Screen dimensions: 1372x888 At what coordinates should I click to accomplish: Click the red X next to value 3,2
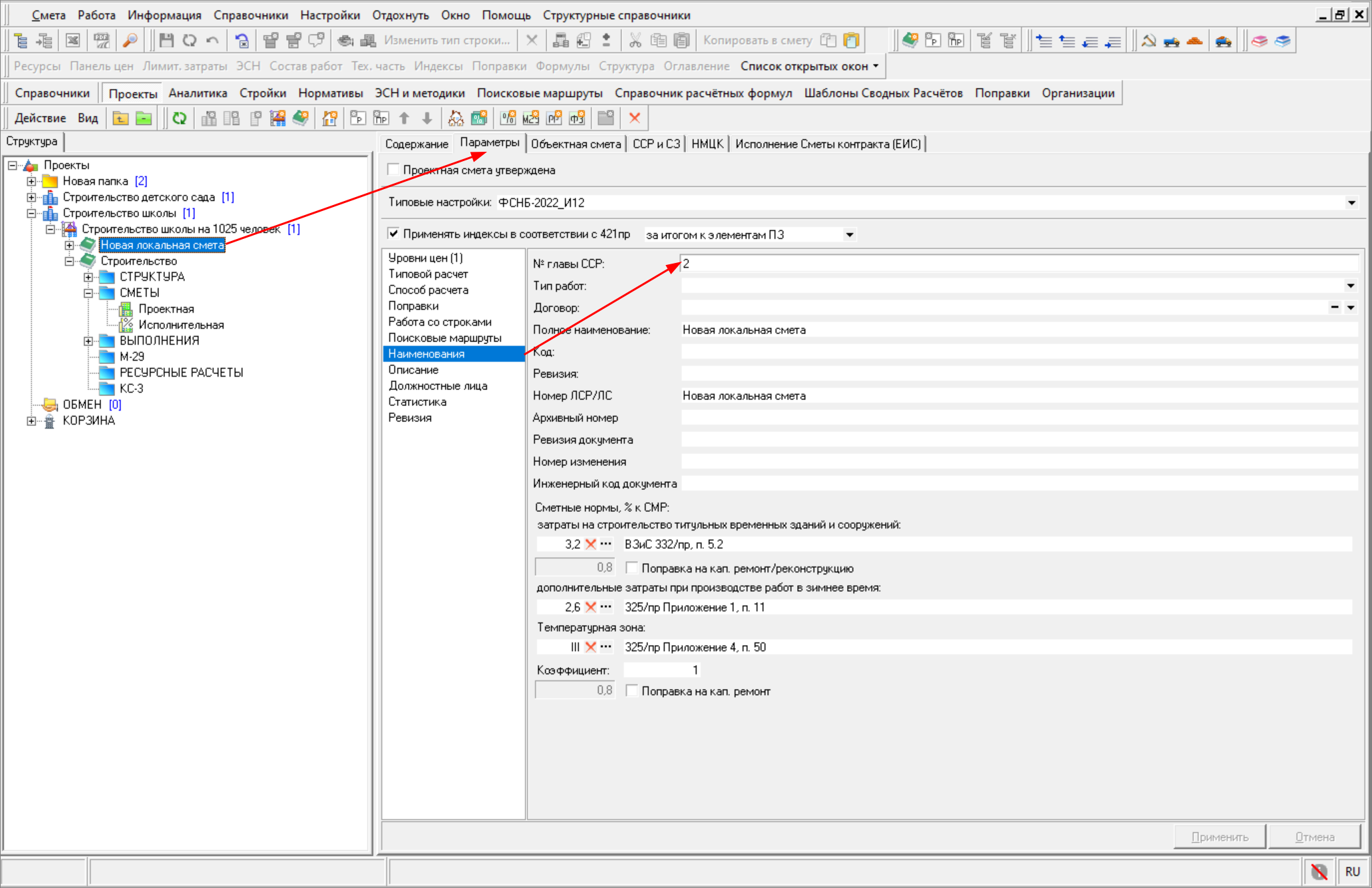tap(590, 544)
